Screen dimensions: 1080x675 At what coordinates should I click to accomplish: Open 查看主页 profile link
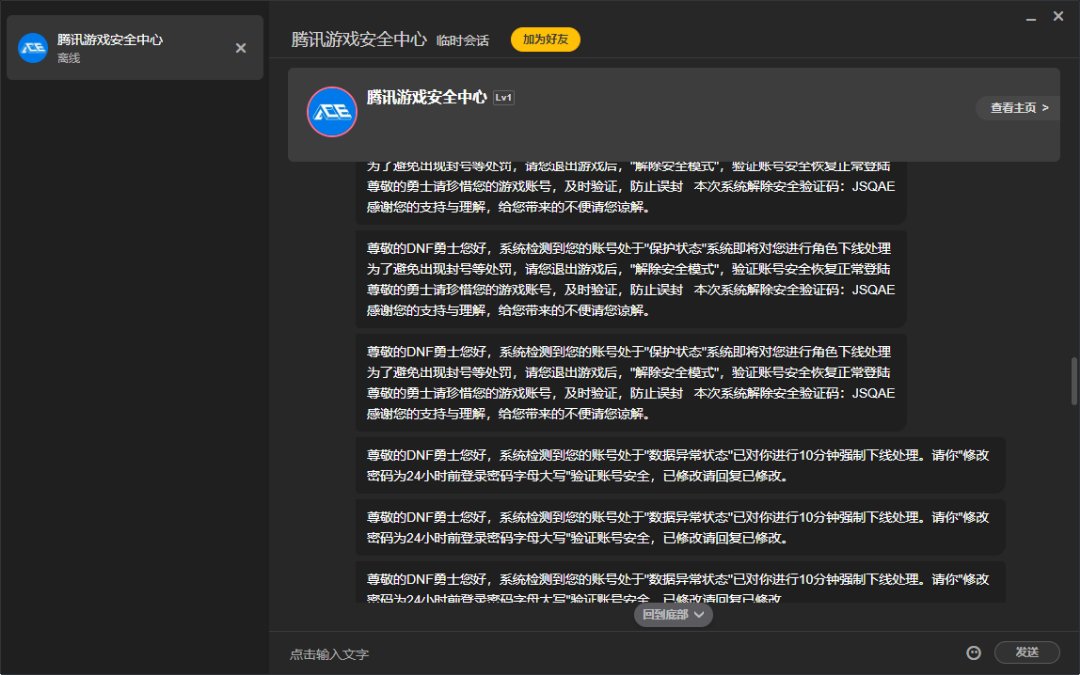click(1019, 107)
